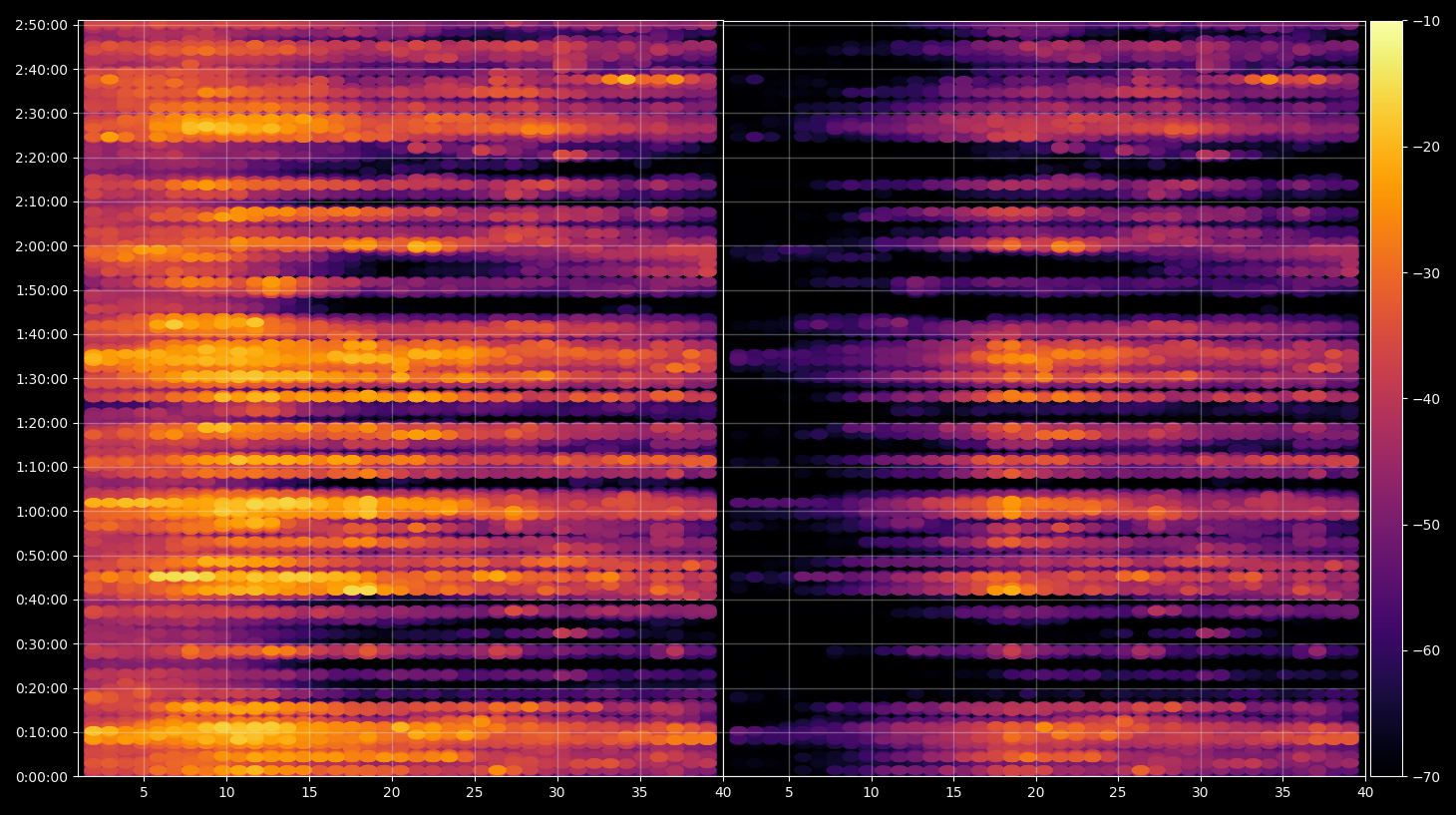
Task: Select x-axis tick 20 under left heatmap
Action: [x=392, y=793]
